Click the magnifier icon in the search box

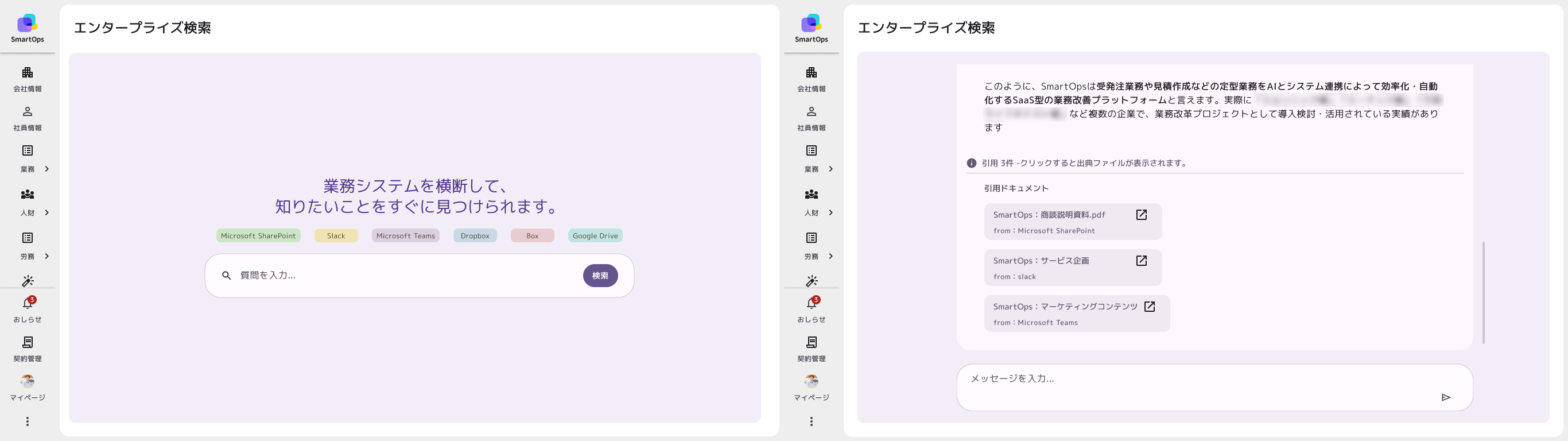point(227,275)
